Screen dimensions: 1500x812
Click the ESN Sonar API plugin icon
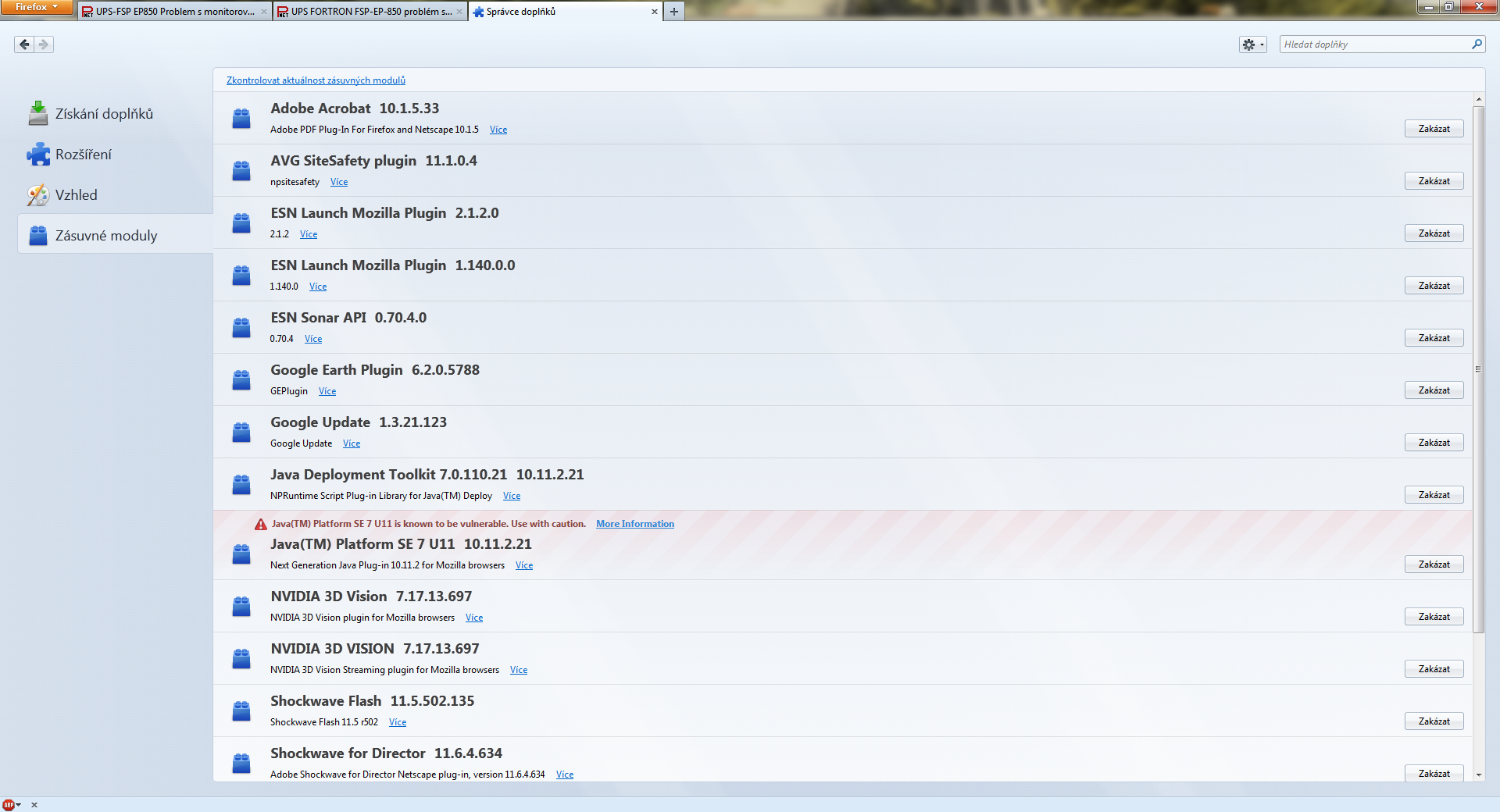[x=241, y=327]
